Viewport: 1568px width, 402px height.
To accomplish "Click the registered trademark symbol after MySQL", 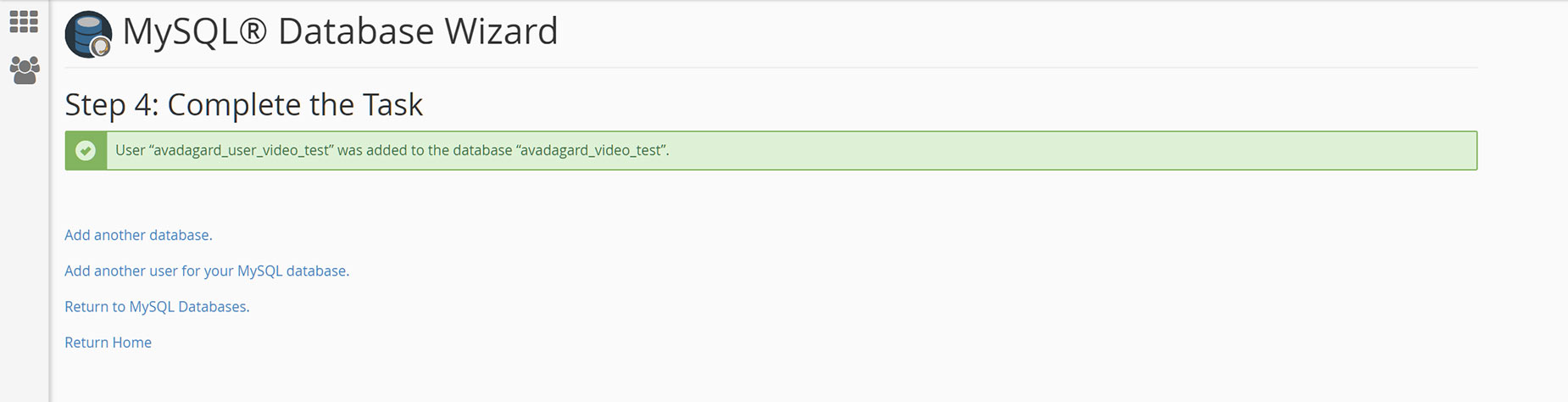I will [253, 31].
